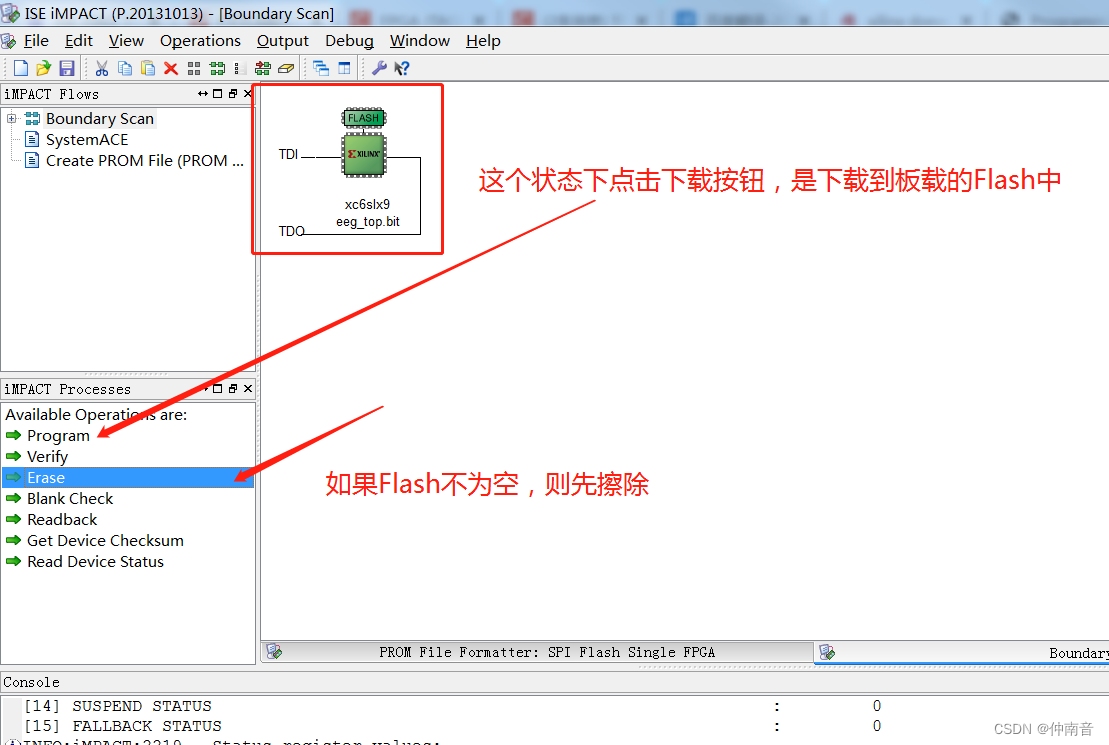The width and height of the screenshot is (1109, 745).
Task: Close the iMPACT Processes panel
Action: pos(248,388)
